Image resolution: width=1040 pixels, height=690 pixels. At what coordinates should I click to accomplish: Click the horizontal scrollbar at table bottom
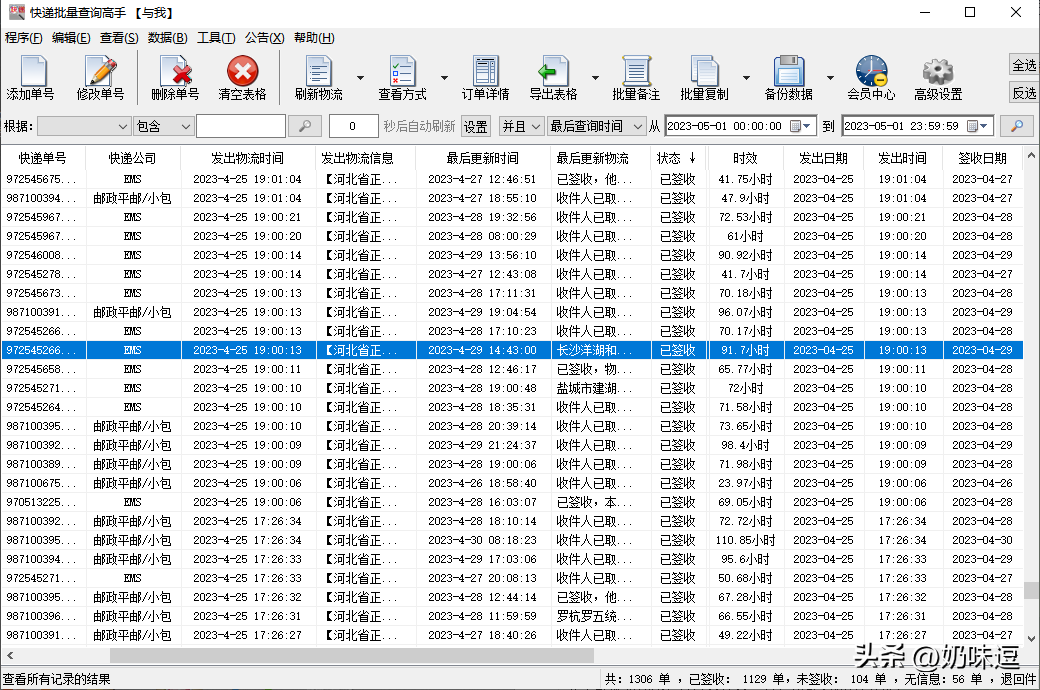(x=350, y=656)
